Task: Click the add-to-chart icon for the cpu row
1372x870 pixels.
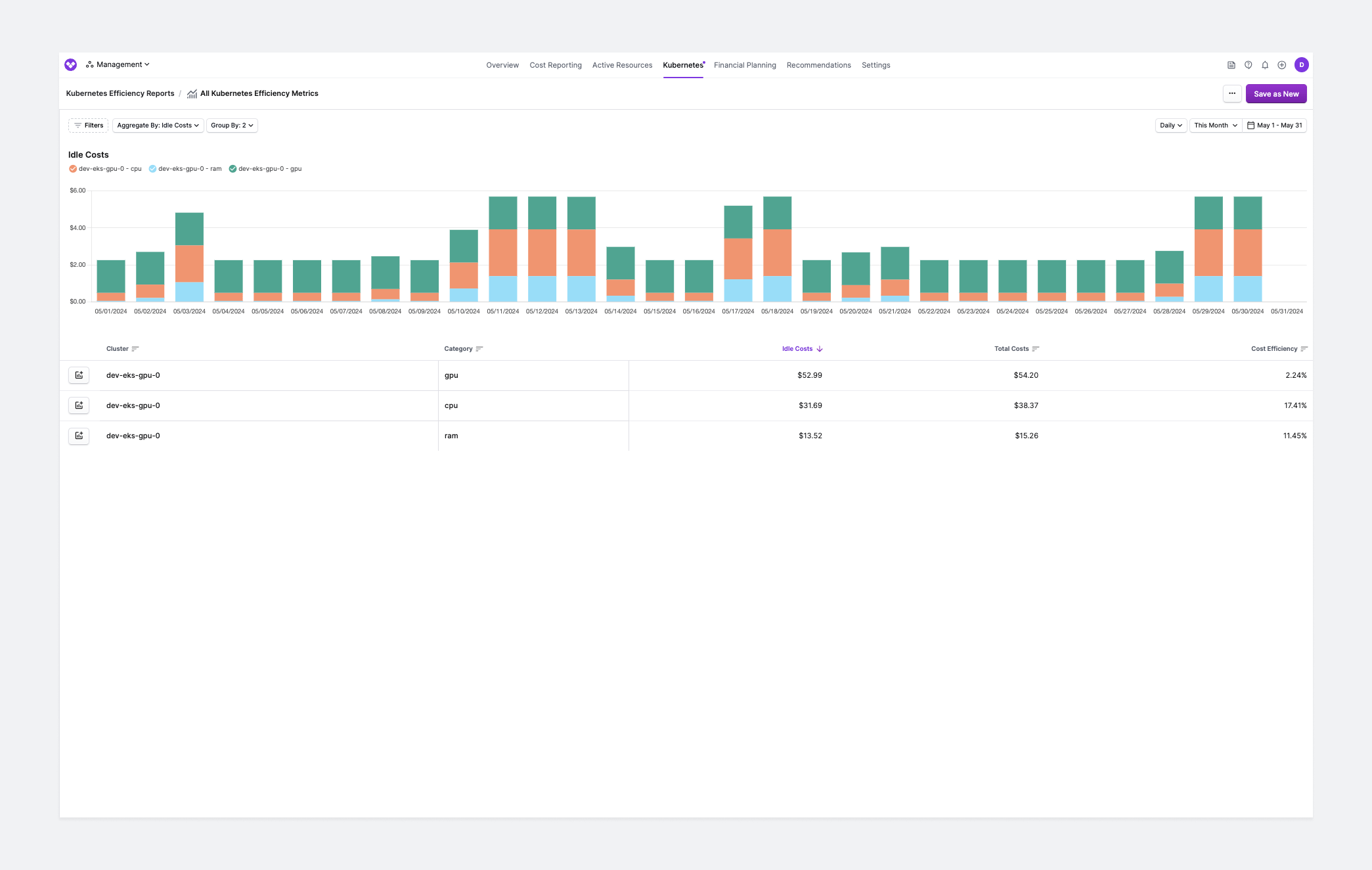Action: [x=79, y=405]
